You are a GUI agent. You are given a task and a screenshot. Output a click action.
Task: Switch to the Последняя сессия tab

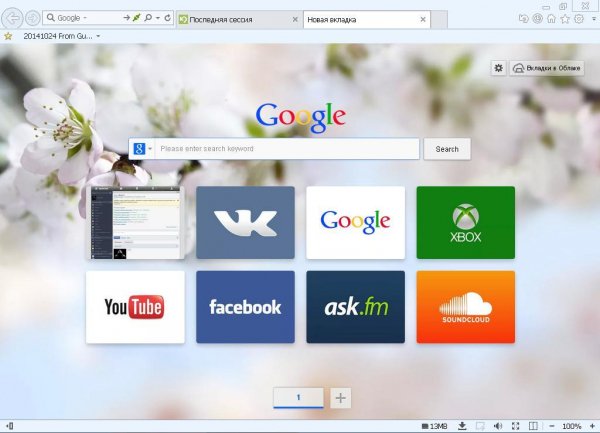239,20
